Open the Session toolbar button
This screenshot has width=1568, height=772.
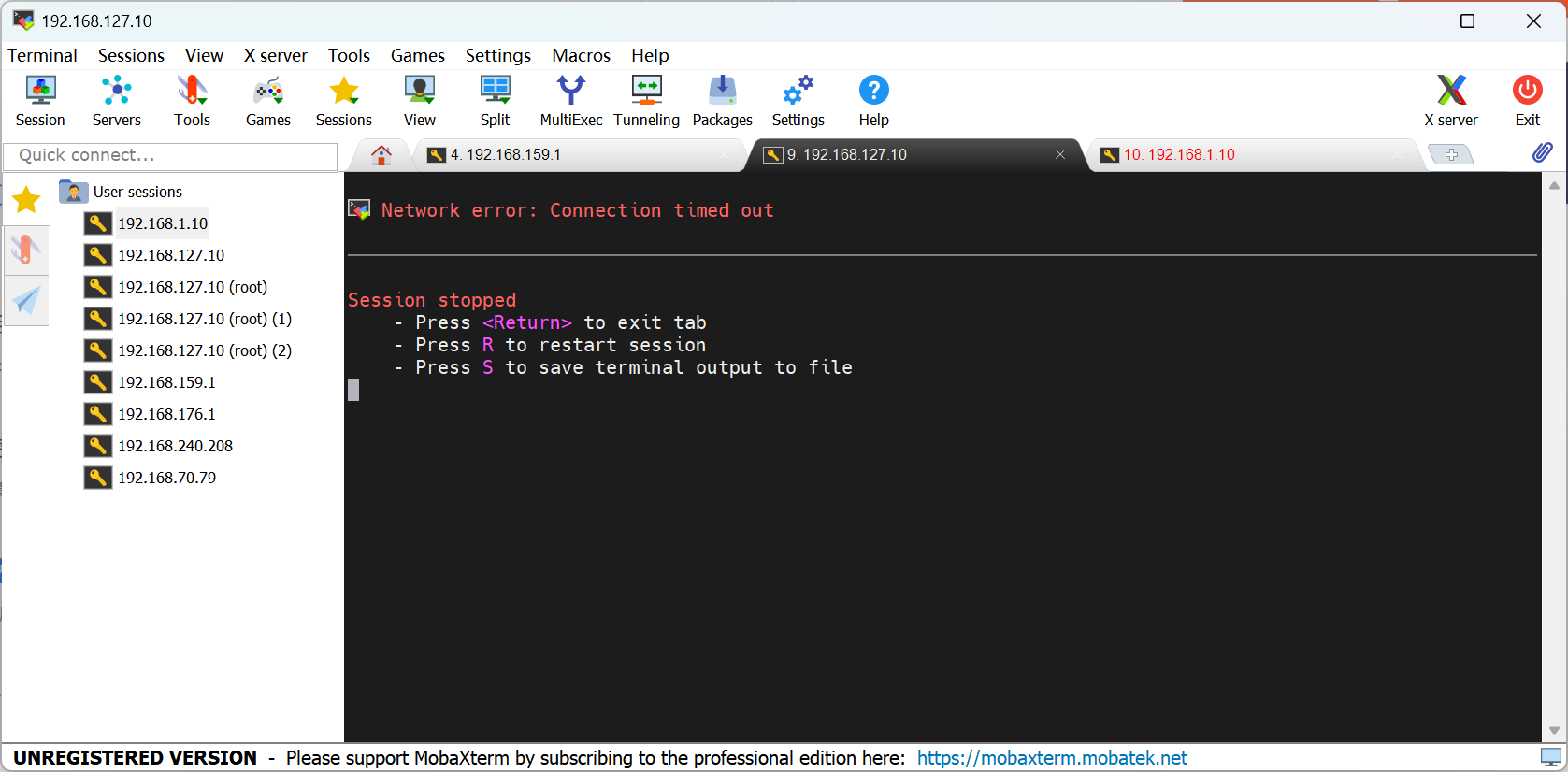[x=40, y=101]
